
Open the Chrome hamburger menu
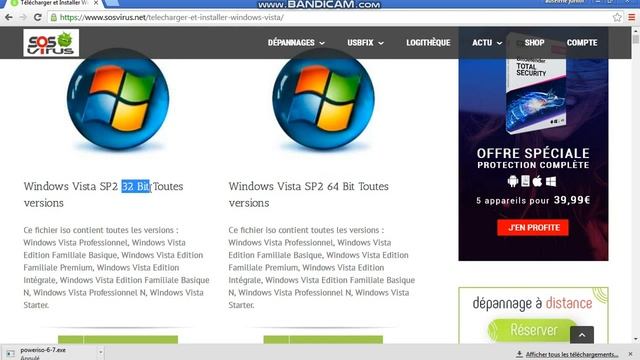coord(631,17)
